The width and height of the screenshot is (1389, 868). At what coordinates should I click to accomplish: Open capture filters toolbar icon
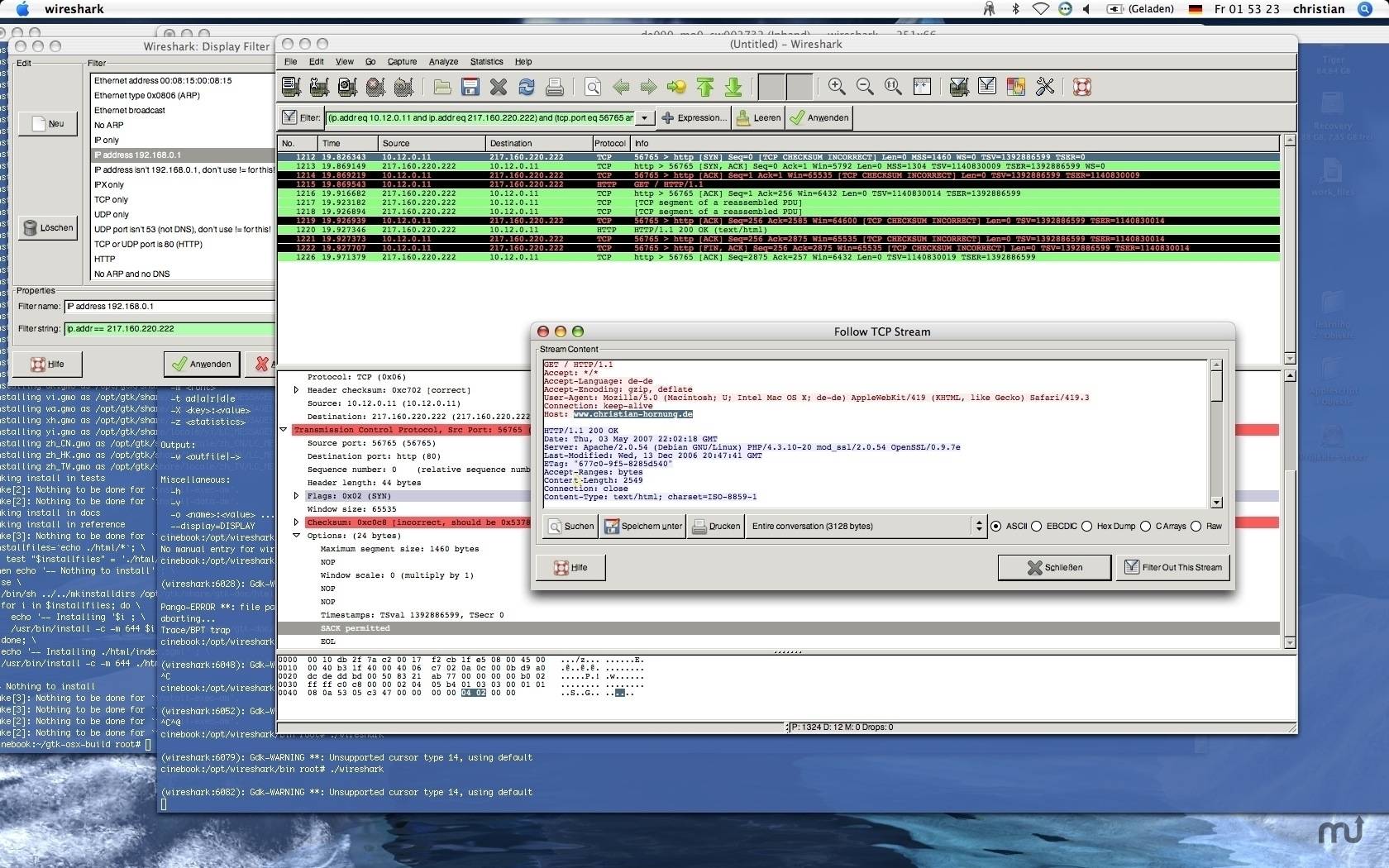pos(959,87)
